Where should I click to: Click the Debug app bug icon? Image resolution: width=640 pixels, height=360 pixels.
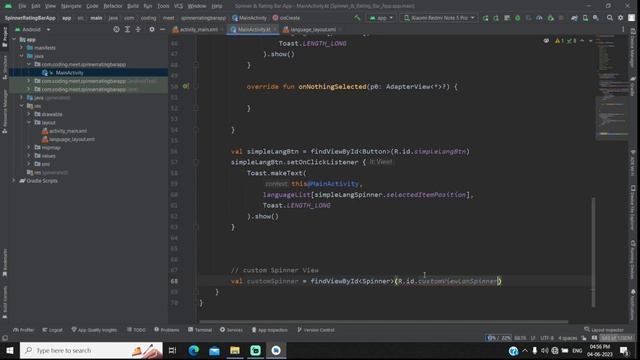tap(518, 18)
